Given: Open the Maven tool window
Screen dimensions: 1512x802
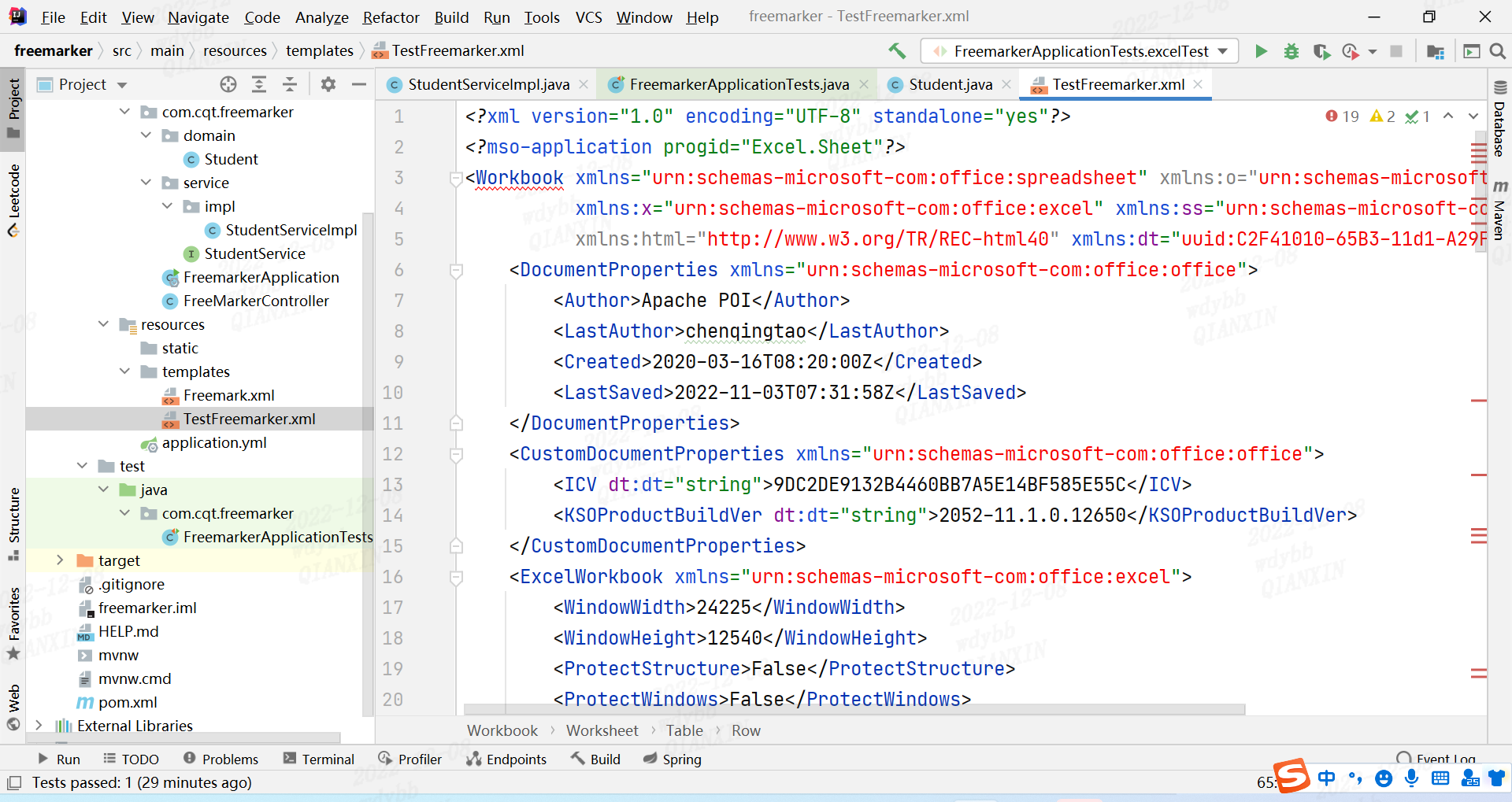Looking at the screenshot, I should 1499,209.
